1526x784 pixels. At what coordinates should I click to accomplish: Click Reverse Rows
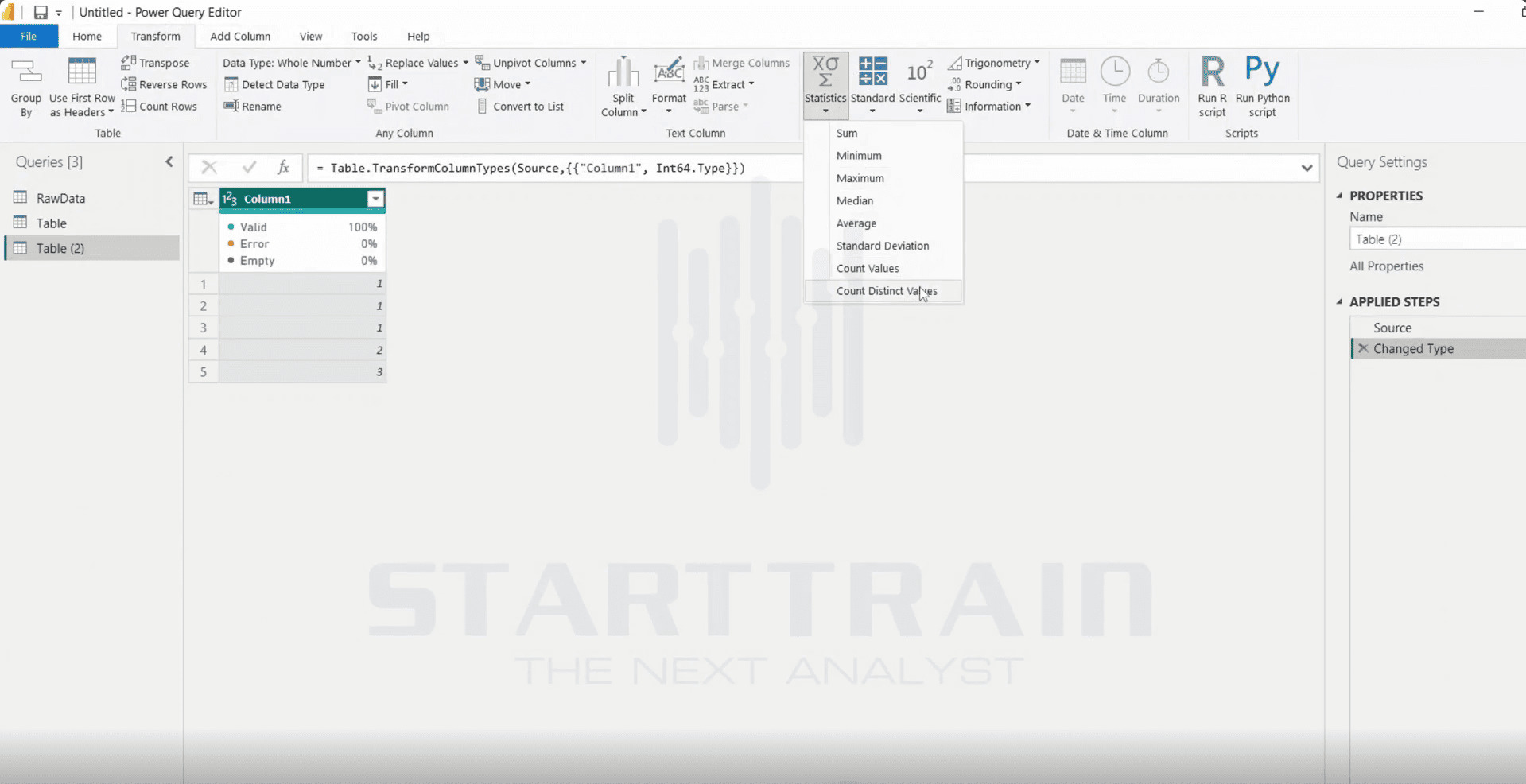164,84
